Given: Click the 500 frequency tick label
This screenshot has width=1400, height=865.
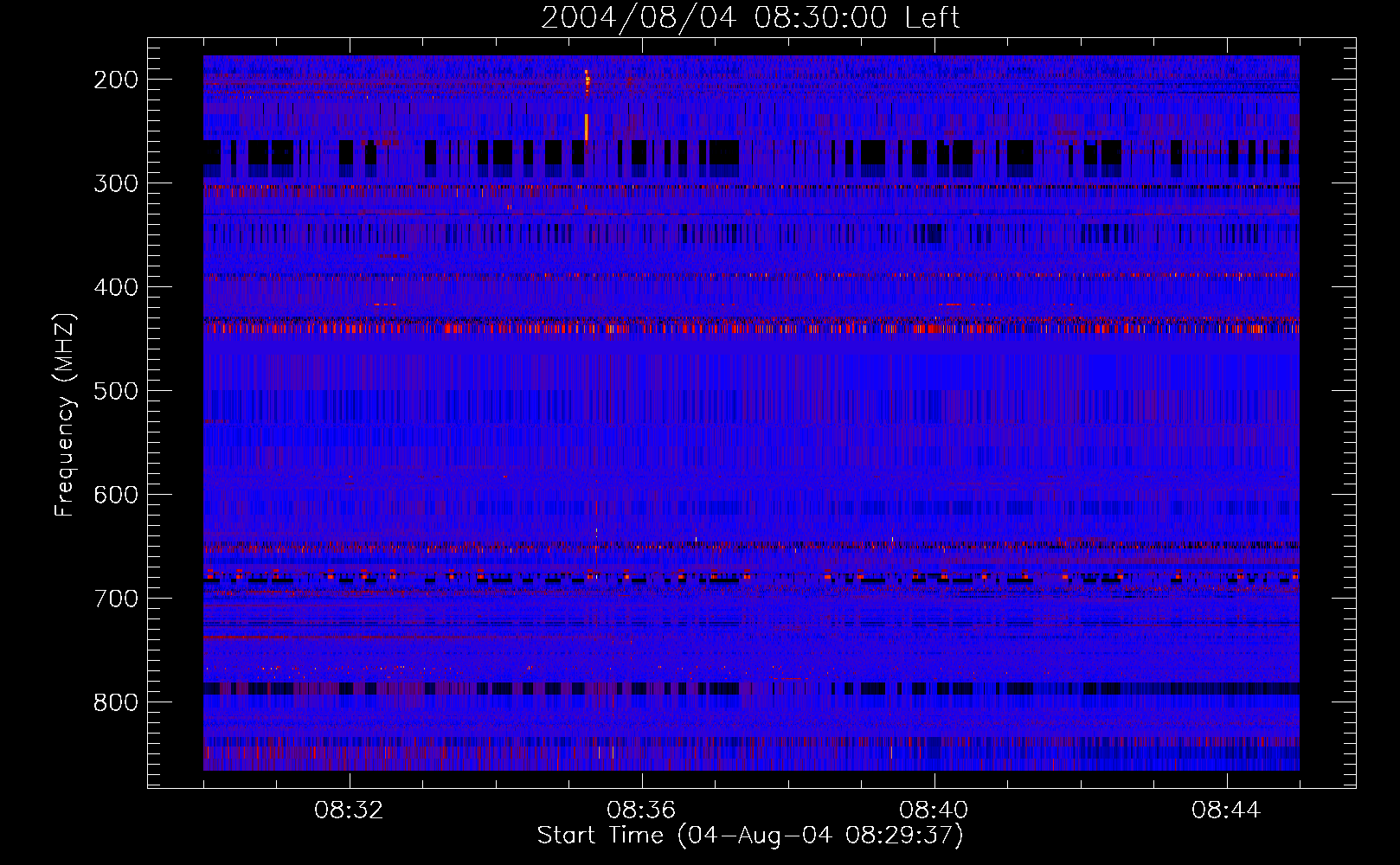Looking at the screenshot, I should [x=116, y=391].
